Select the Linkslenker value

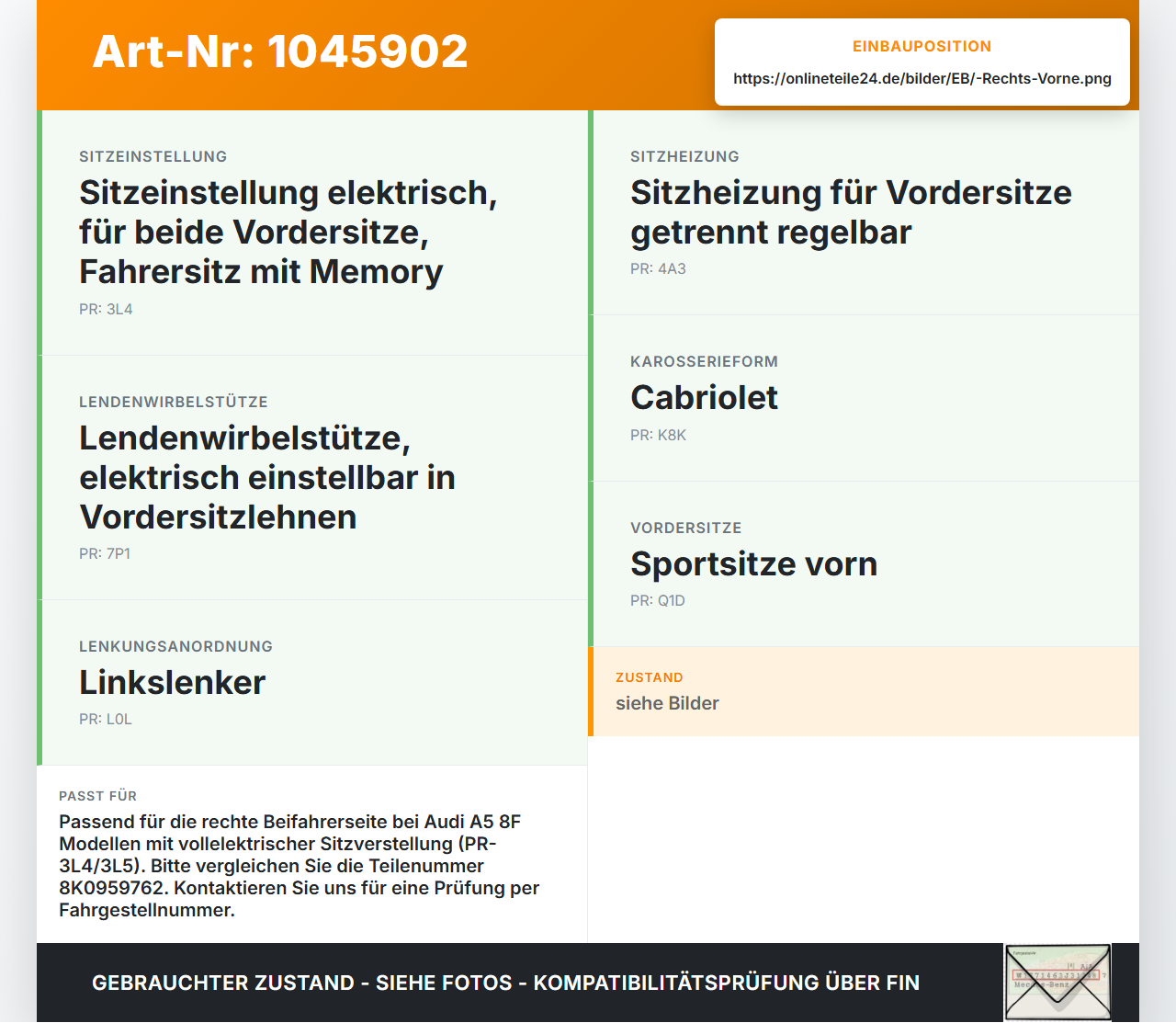point(173,682)
